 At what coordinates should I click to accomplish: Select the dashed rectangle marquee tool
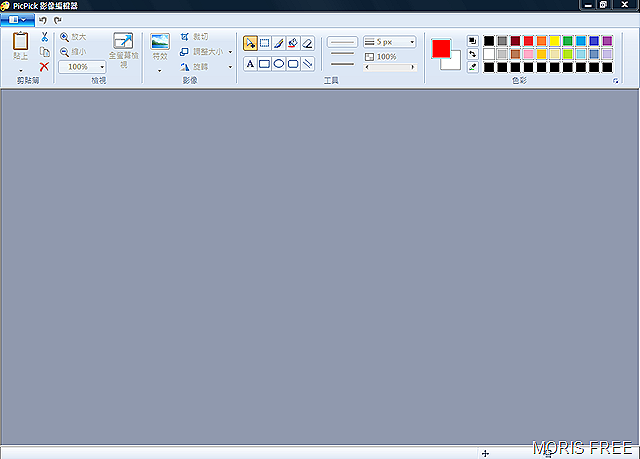(x=264, y=43)
